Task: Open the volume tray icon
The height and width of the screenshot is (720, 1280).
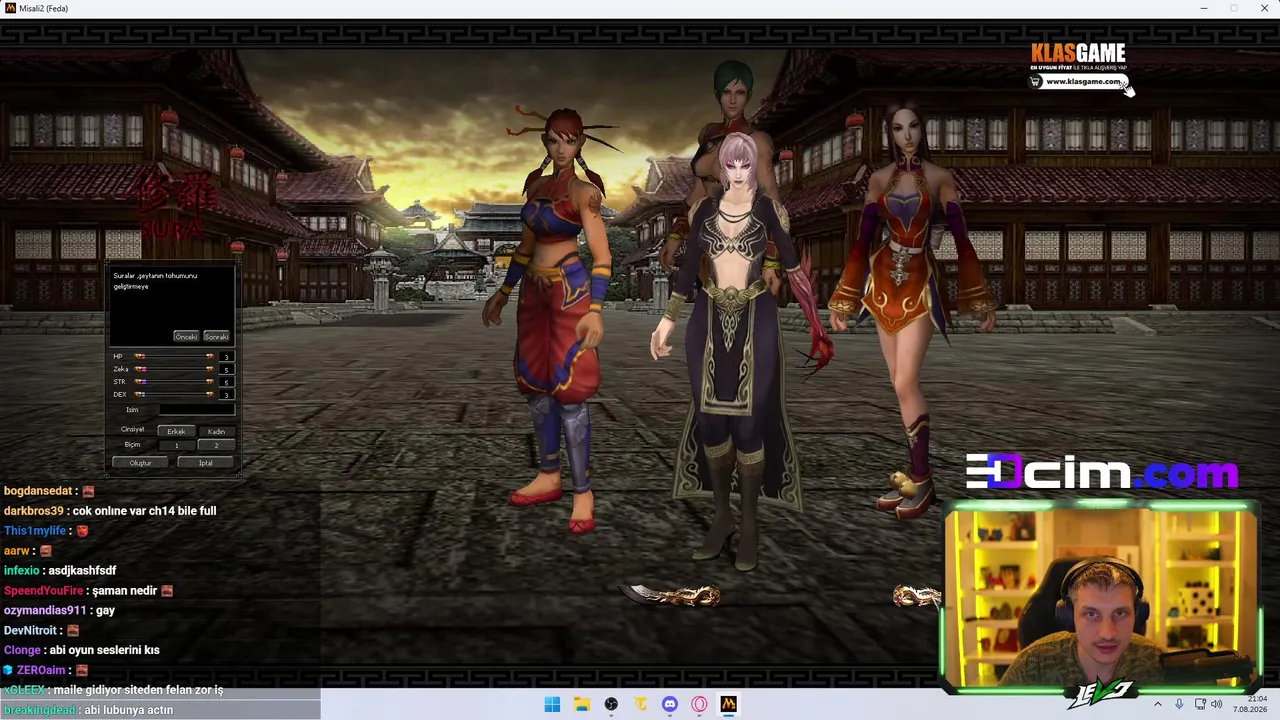Action: 1217,704
